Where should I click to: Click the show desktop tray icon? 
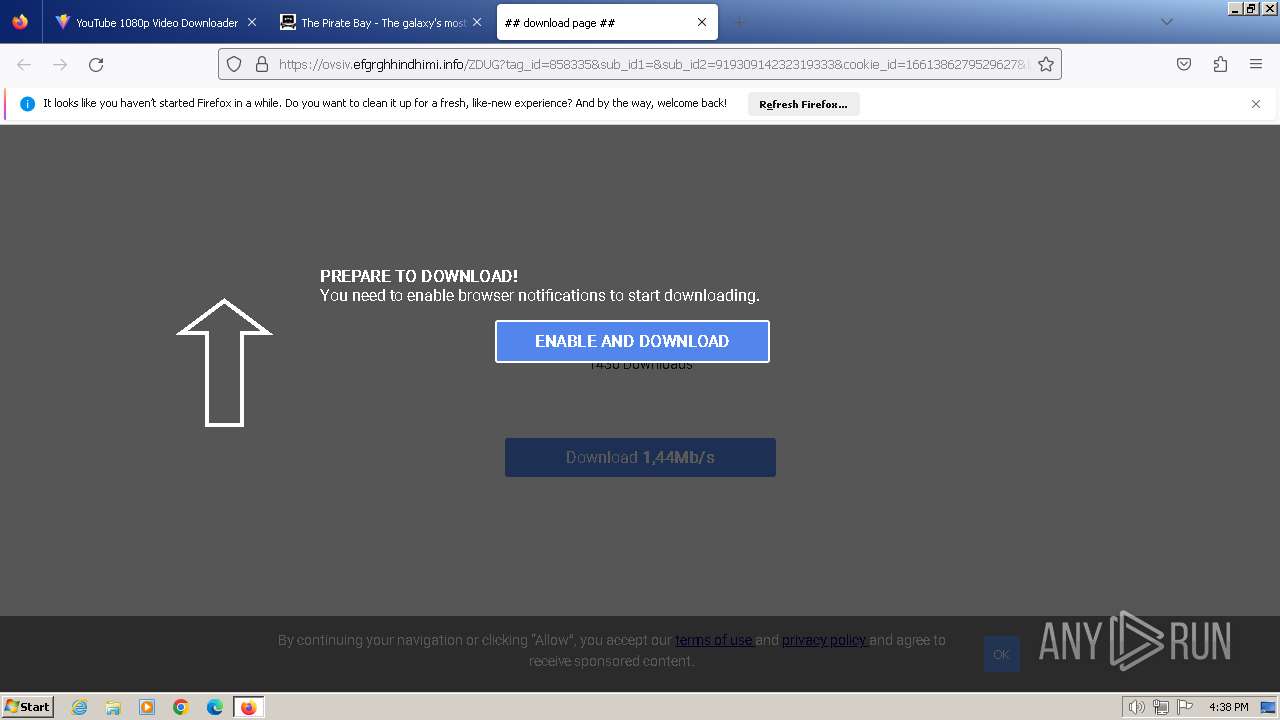tap(1269, 707)
